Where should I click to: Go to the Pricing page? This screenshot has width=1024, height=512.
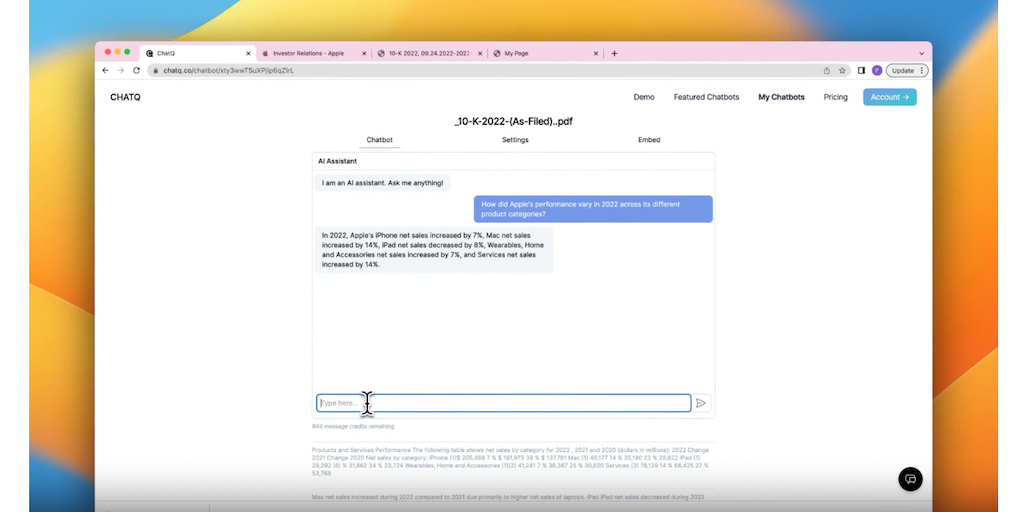[835, 97]
